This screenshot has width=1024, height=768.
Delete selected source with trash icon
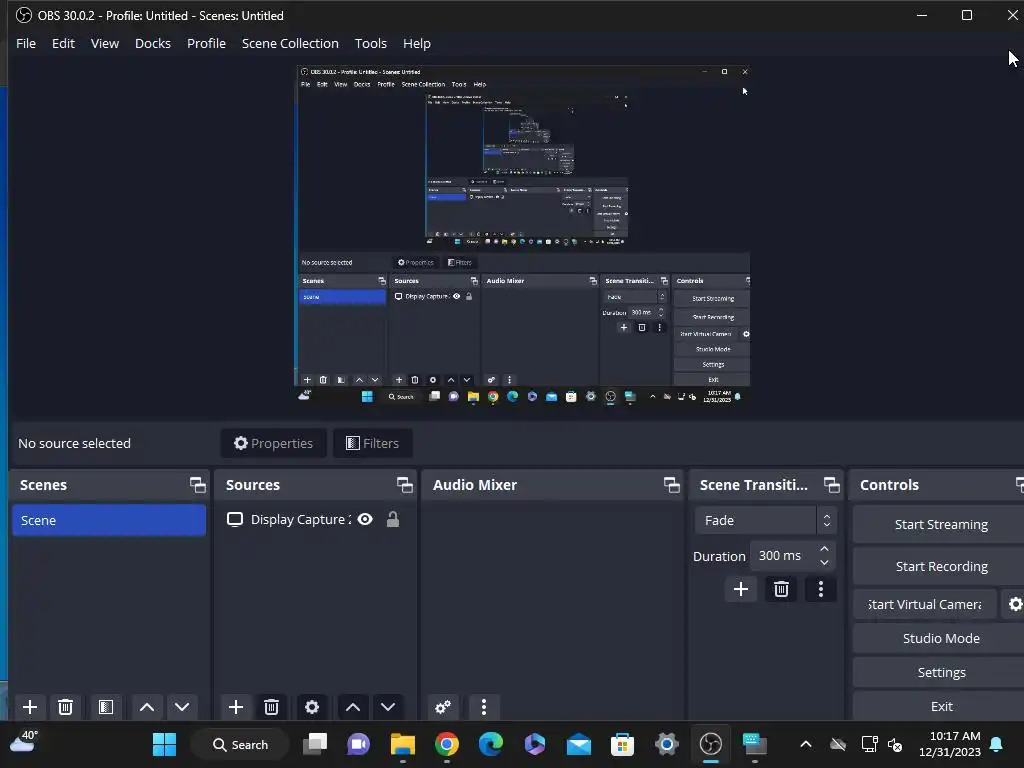click(x=272, y=707)
